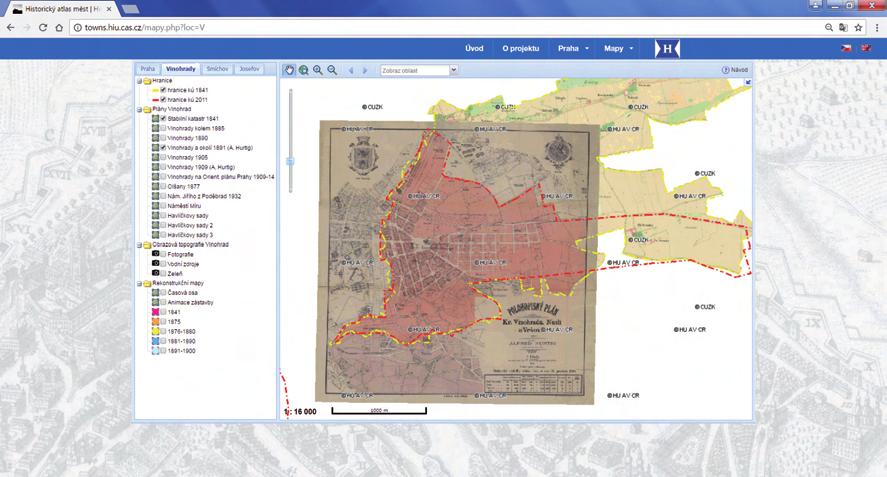Open the Úvod page link
The height and width of the screenshot is (477, 887).
474,49
